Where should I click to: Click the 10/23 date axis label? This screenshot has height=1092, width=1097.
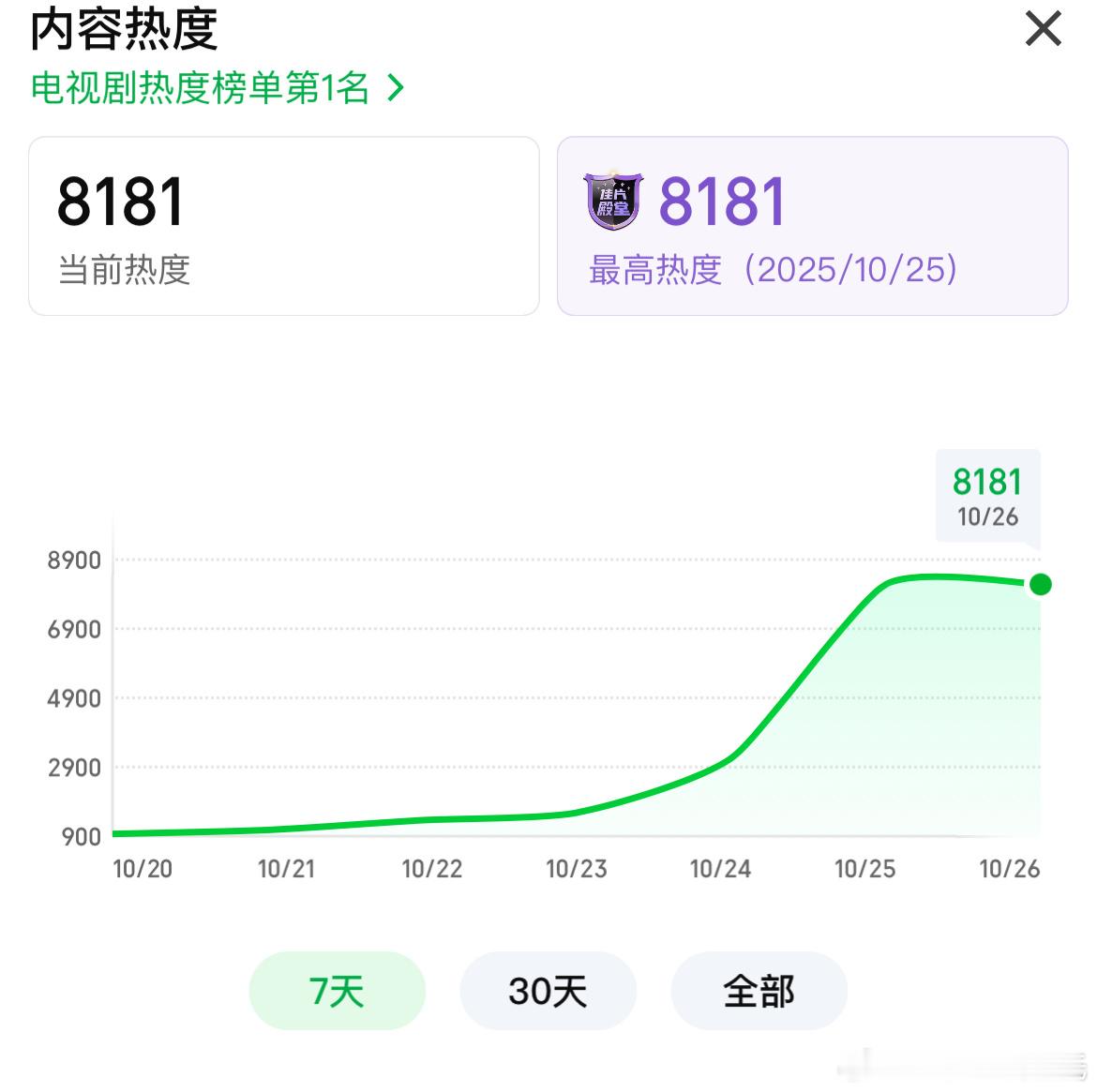[x=577, y=869]
